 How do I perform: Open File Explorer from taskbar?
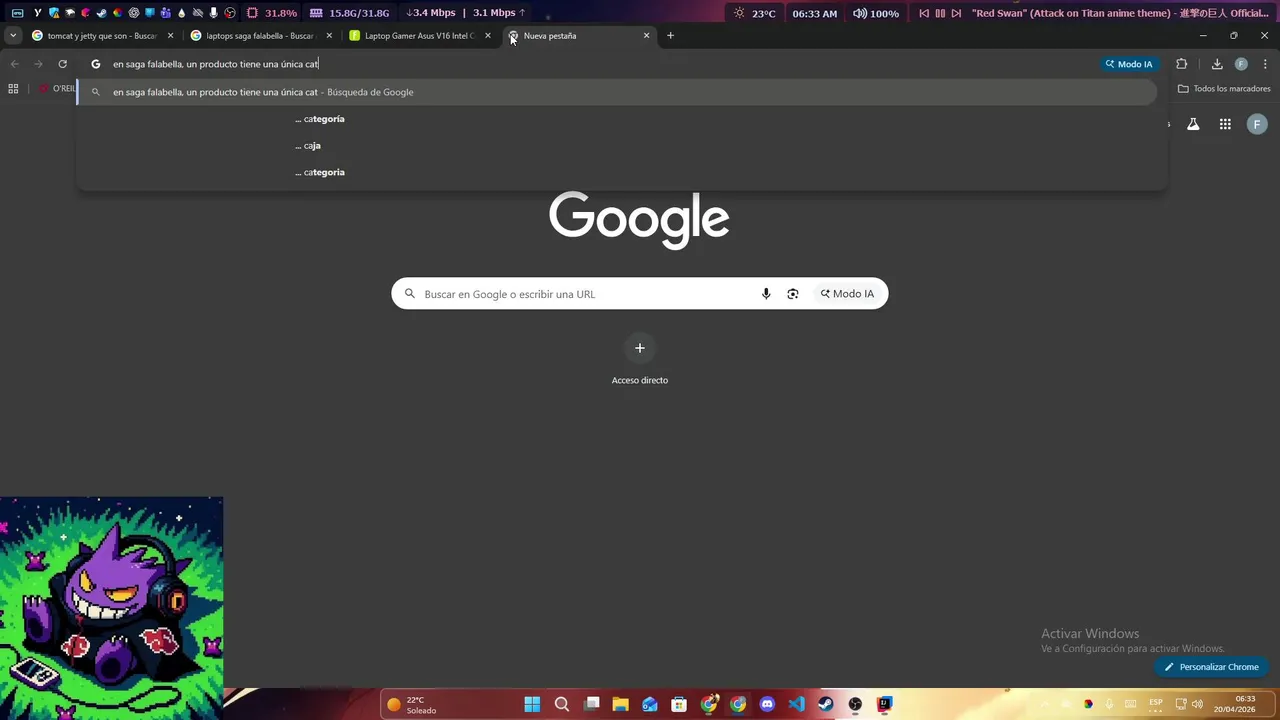(620, 704)
